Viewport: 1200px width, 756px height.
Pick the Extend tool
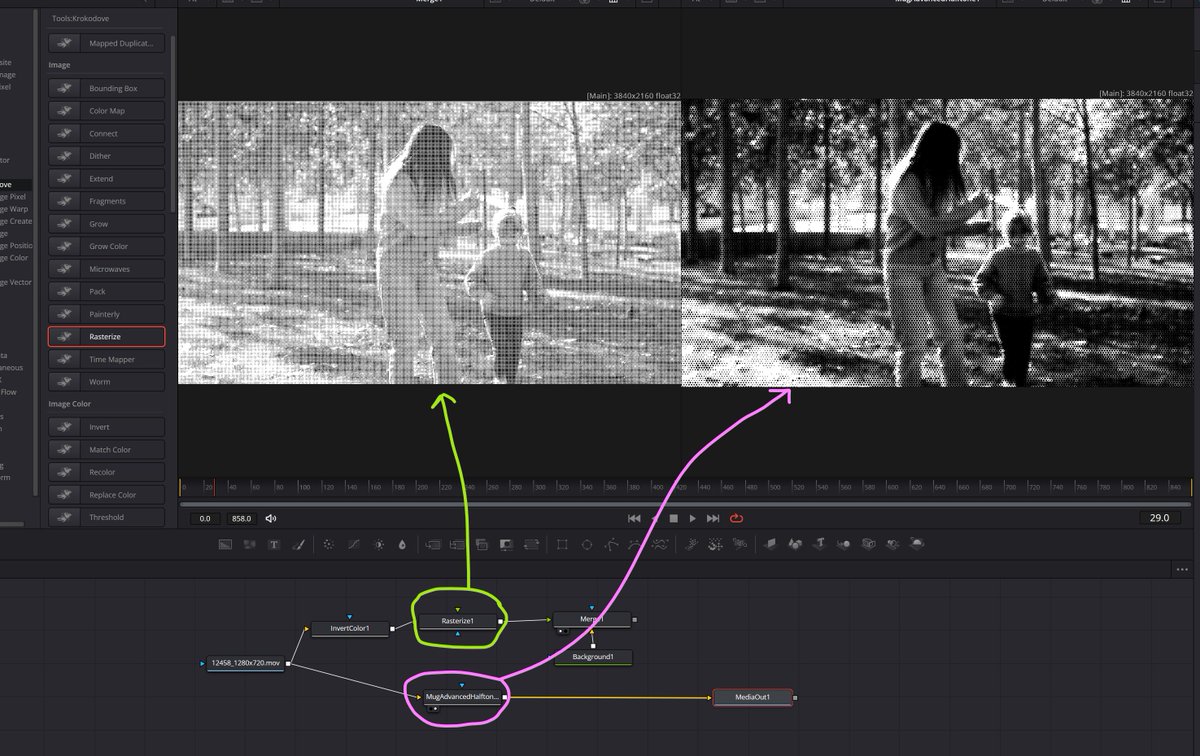[x=106, y=179]
